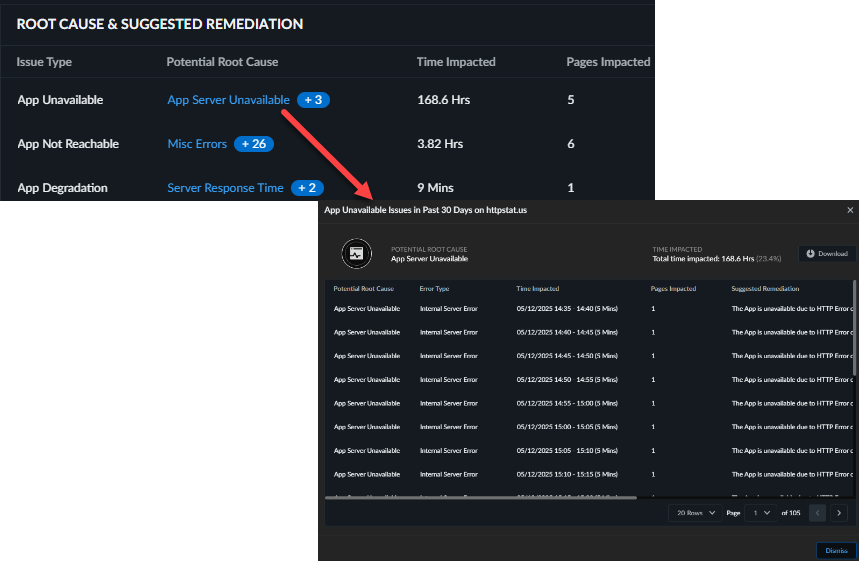Open the Misc Errors root cause link
The width and height of the screenshot is (859, 561).
197,144
